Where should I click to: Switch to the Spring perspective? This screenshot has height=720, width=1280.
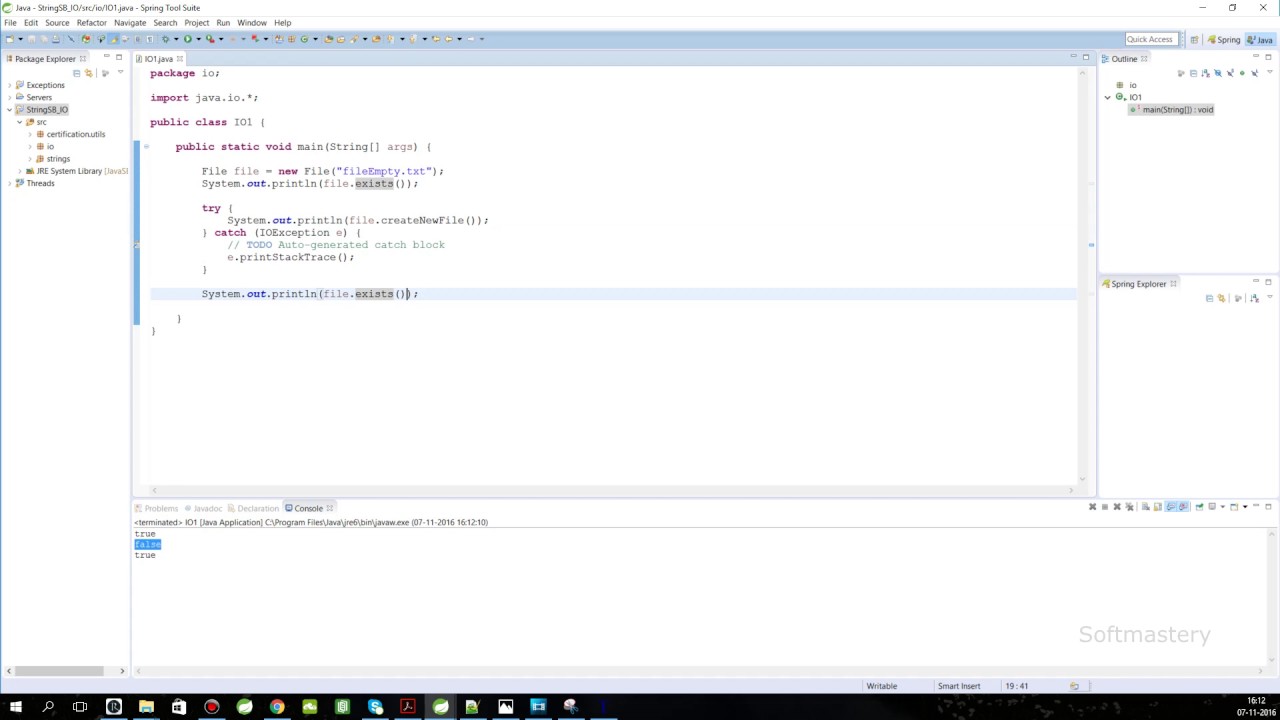click(1224, 39)
